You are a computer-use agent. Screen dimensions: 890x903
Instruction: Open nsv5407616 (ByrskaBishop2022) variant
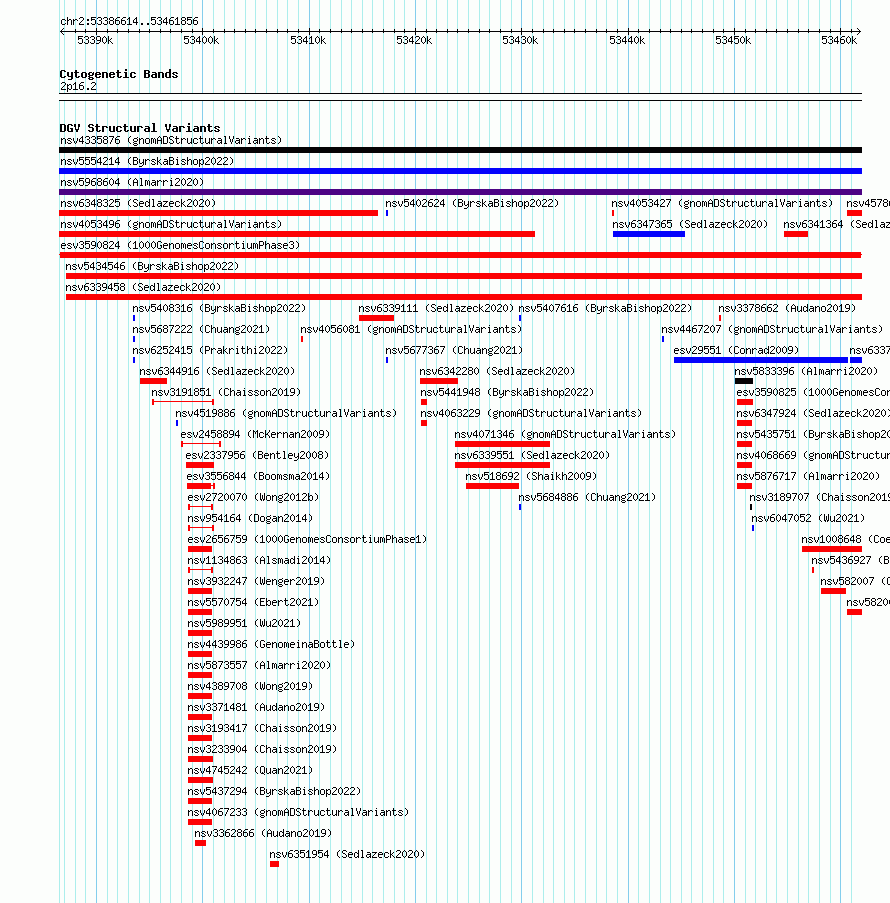pos(605,309)
